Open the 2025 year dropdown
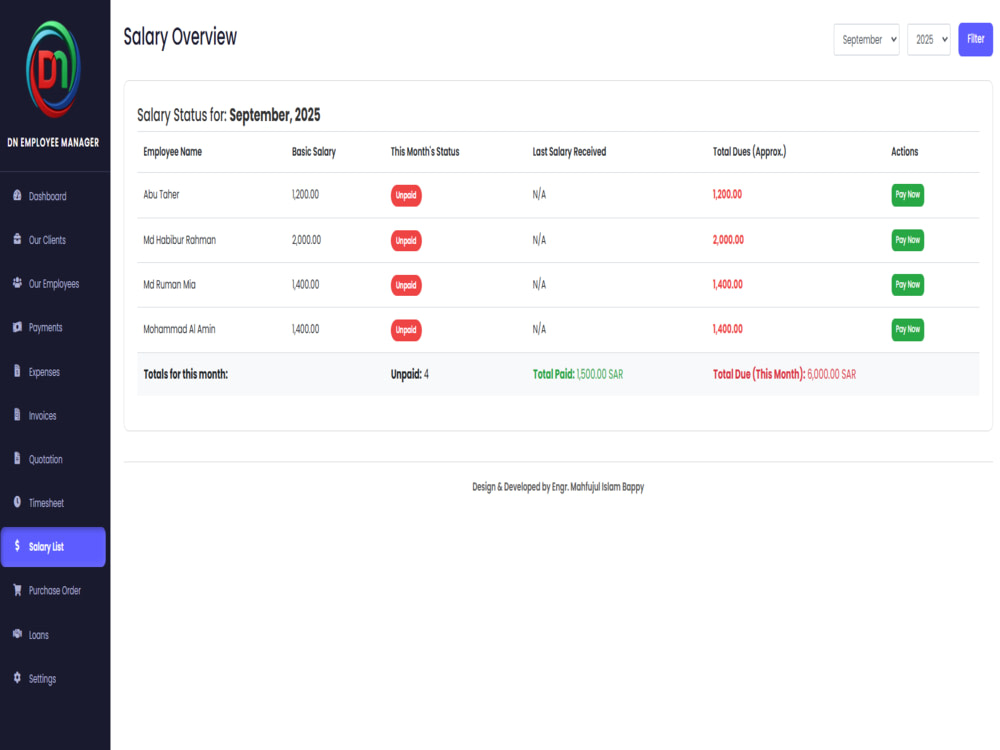1000x750 pixels. (x=929, y=40)
